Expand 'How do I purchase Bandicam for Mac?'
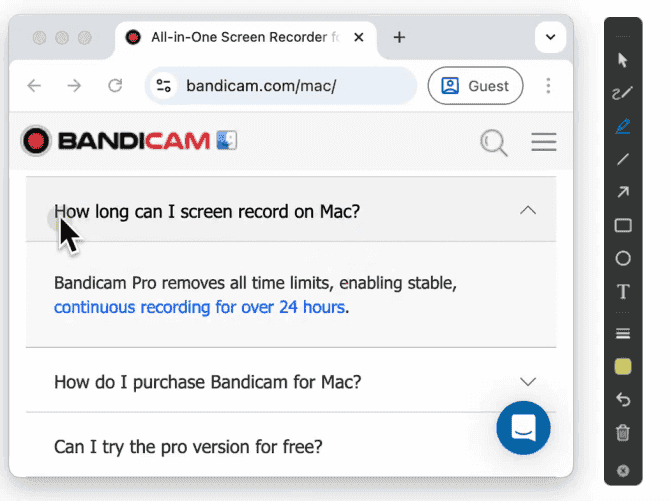 point(528,381)
